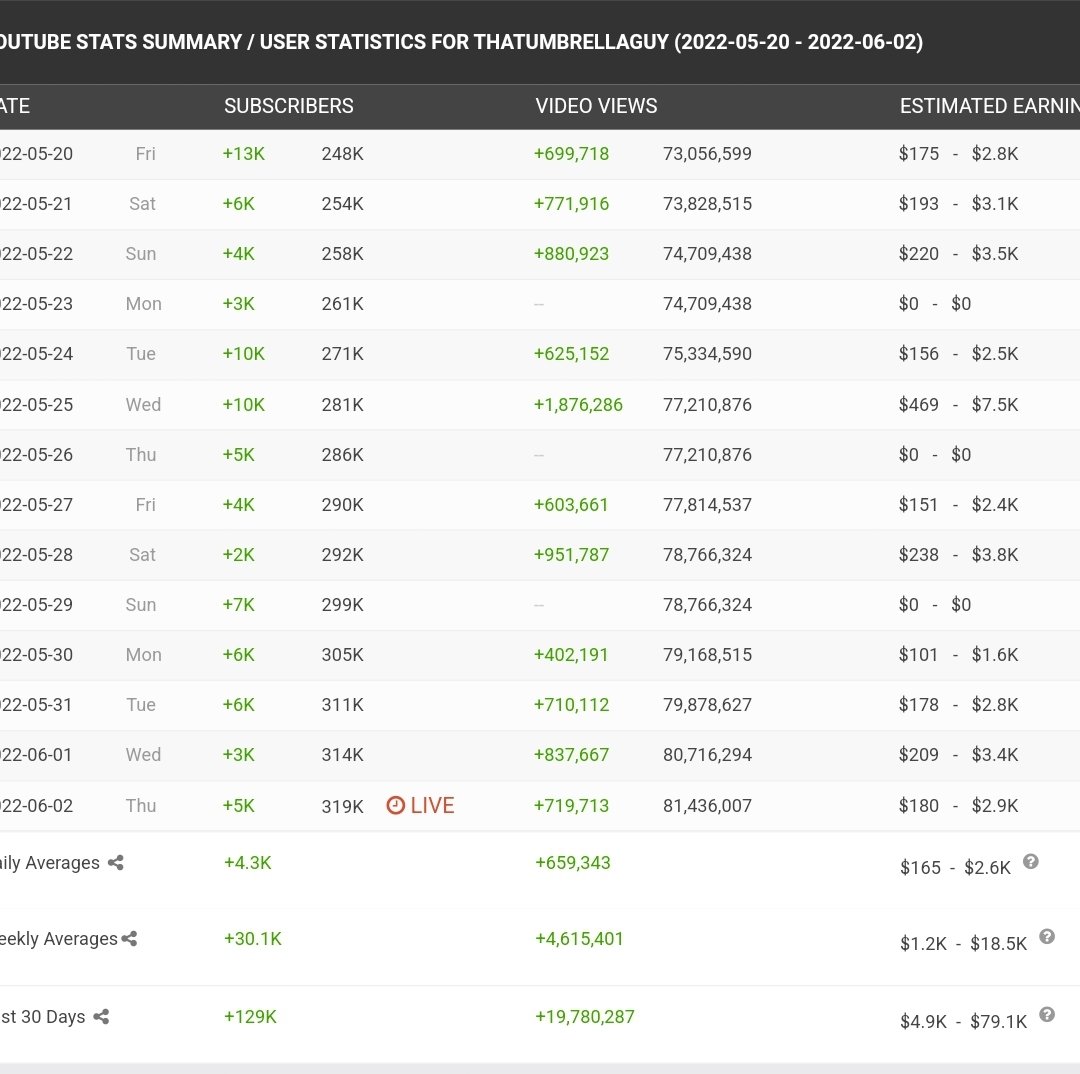Image resolution: width=1080 pixels, height=1074 pixels.
Task: Click 73,056,599 total views value
Action: (x=707, y=154)
